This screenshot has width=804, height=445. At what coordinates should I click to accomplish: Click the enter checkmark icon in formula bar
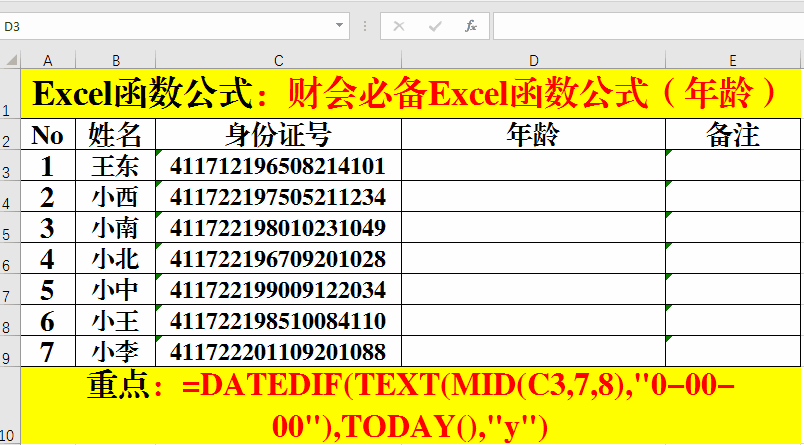(435, 27)
